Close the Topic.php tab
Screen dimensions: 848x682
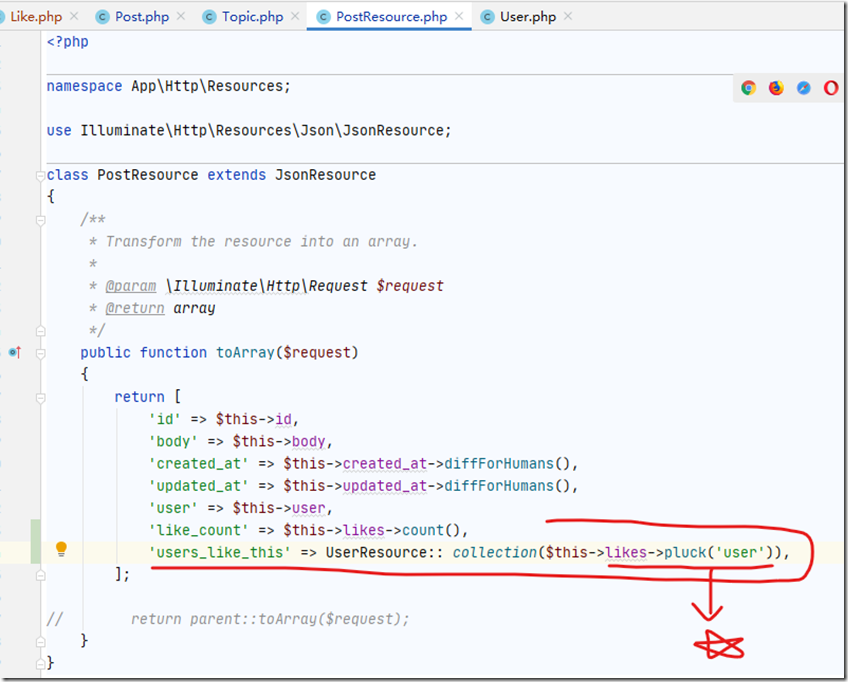(x=295, y=16)
